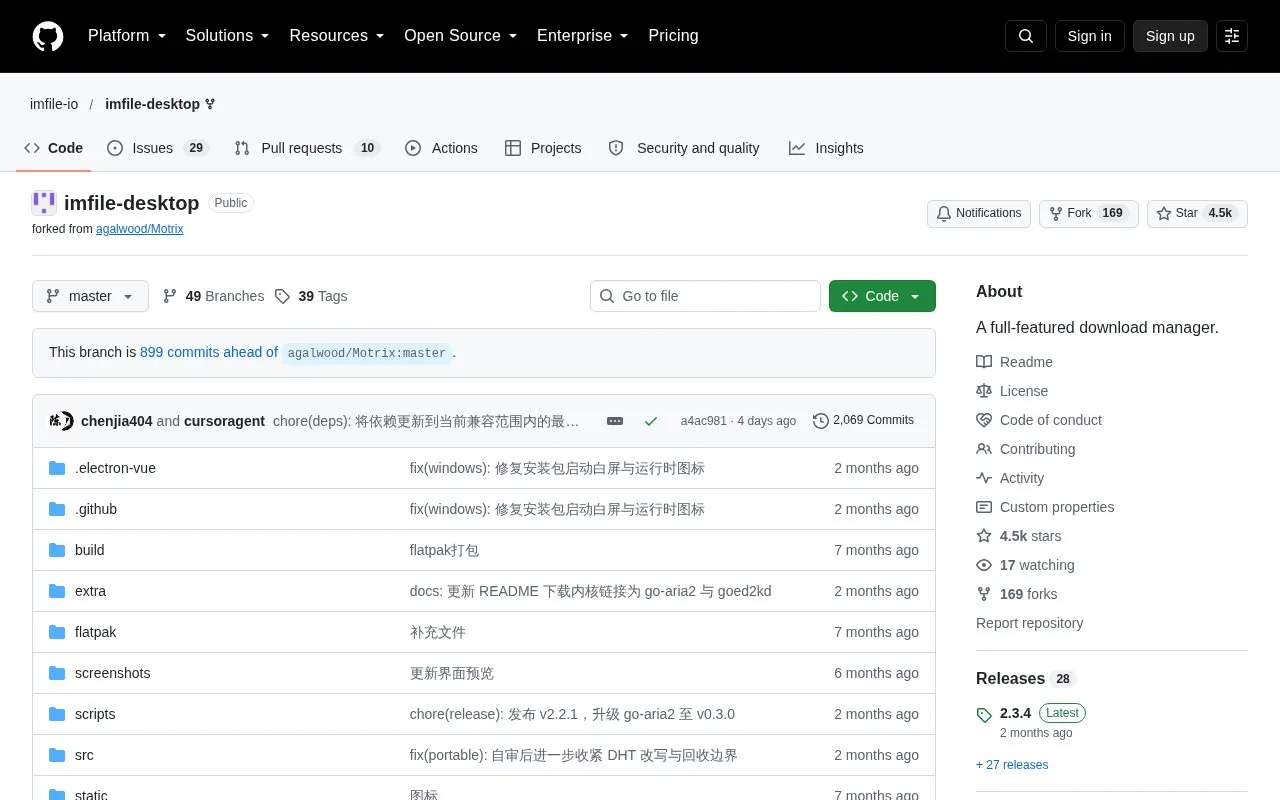The width and height of the screenshot is (1280, 800).
Task: Open the Insights tab
Action: [826, 148]
